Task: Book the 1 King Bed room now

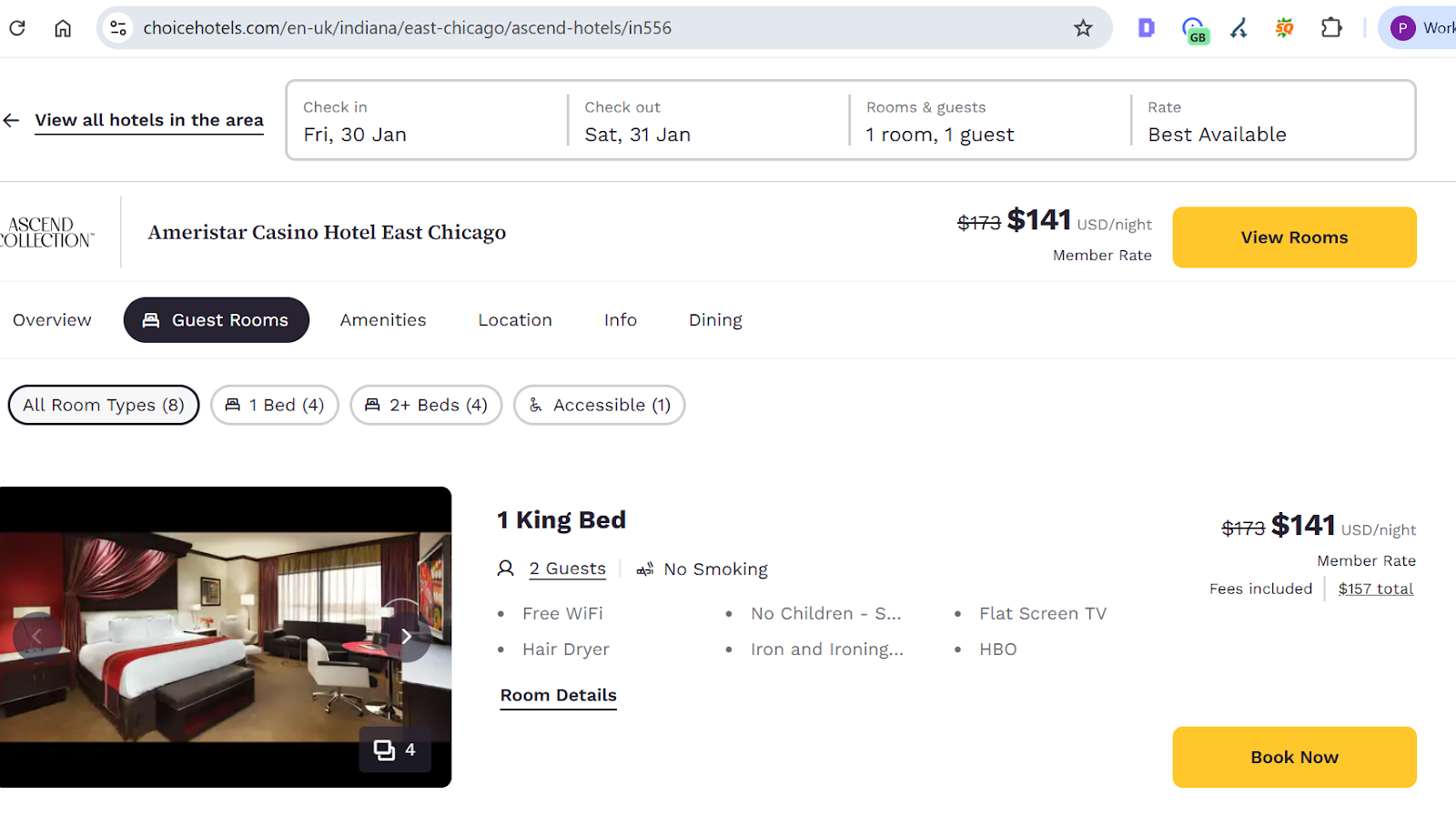Action: [1294, 757]
